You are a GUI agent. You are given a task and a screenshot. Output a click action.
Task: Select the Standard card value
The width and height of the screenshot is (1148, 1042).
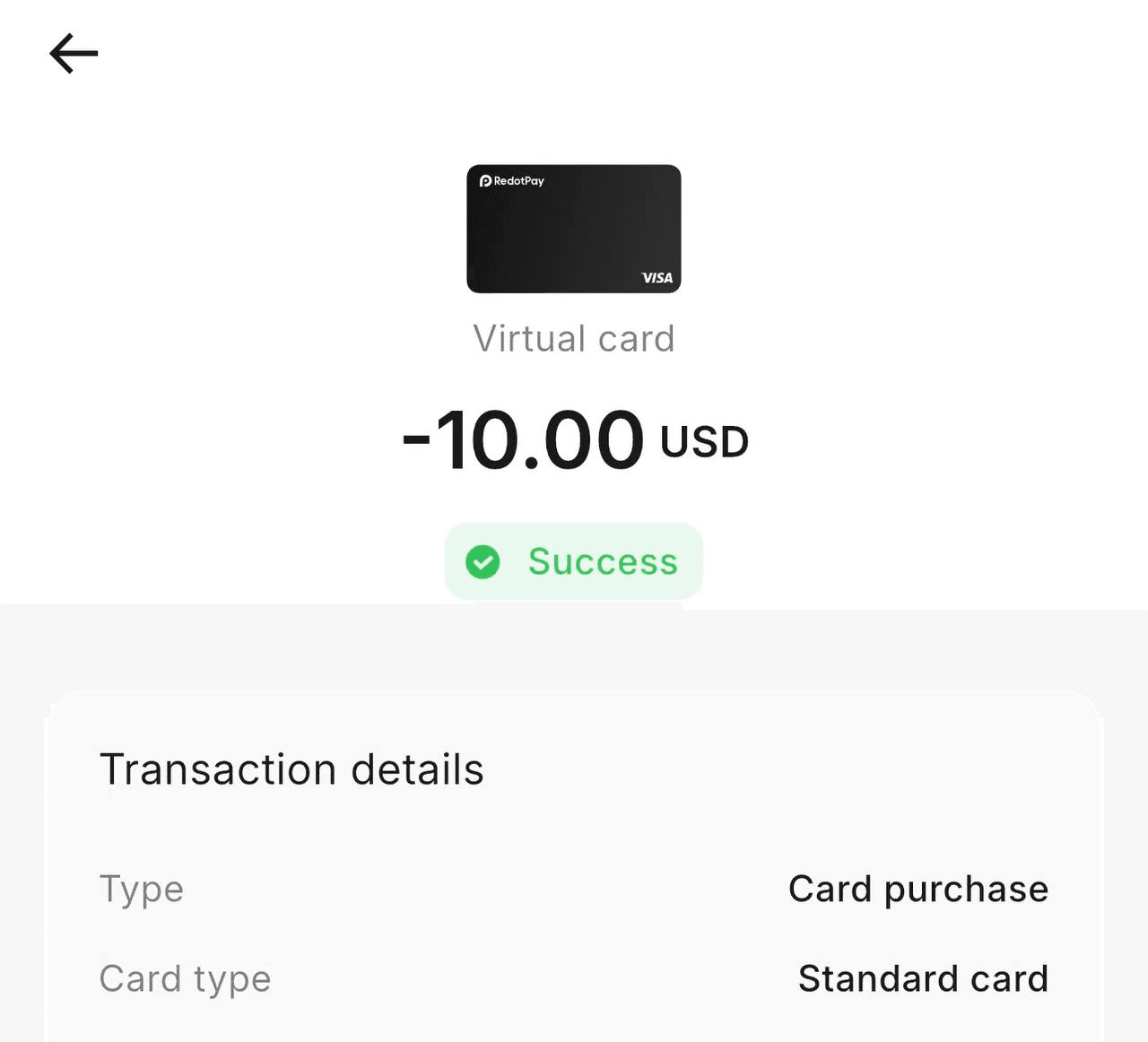tap(923, 978)
